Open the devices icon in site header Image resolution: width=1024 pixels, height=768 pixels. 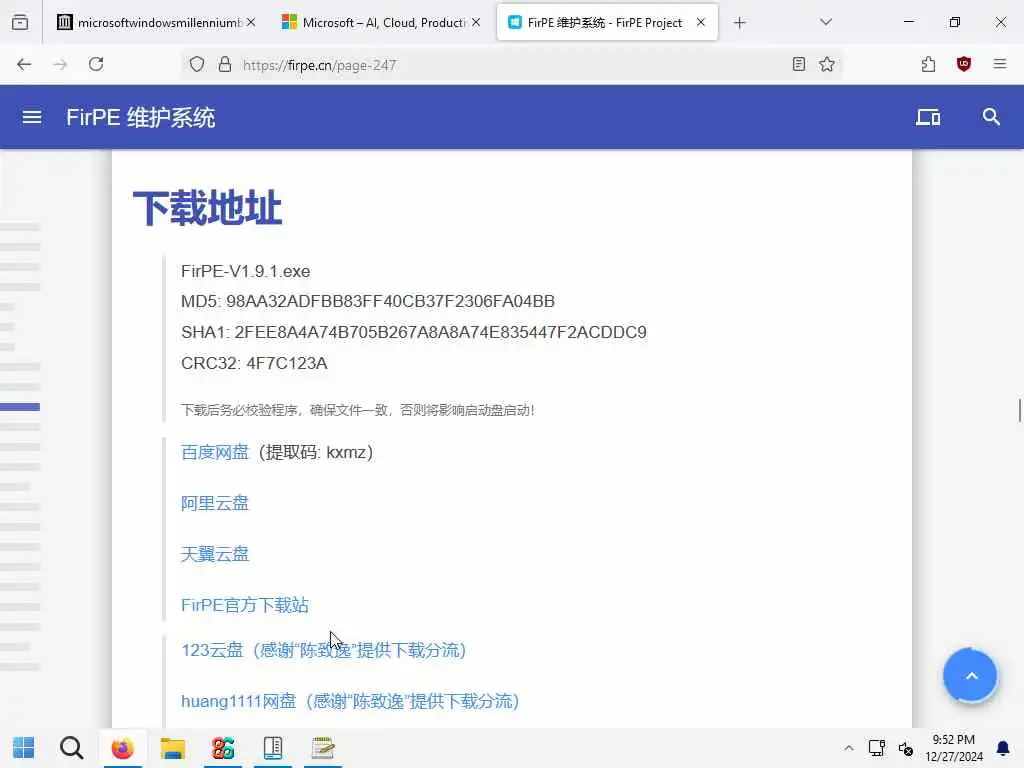[x=928, y=118]
